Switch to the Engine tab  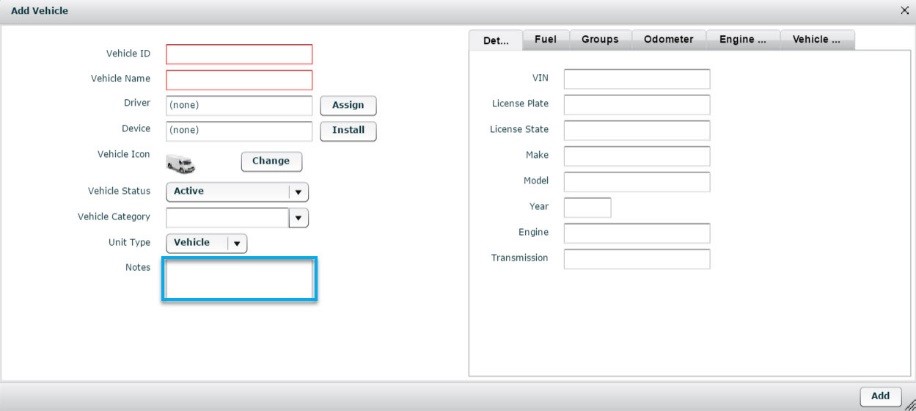[x=742, y=39]
